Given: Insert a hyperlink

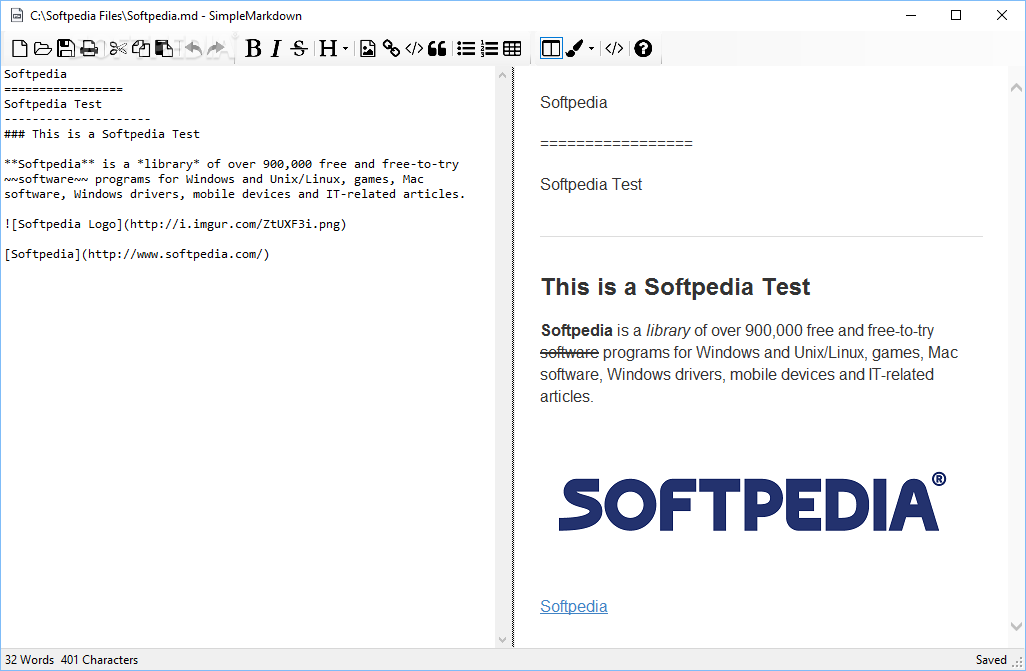Looking at the screenshot, I should (391, 48).
